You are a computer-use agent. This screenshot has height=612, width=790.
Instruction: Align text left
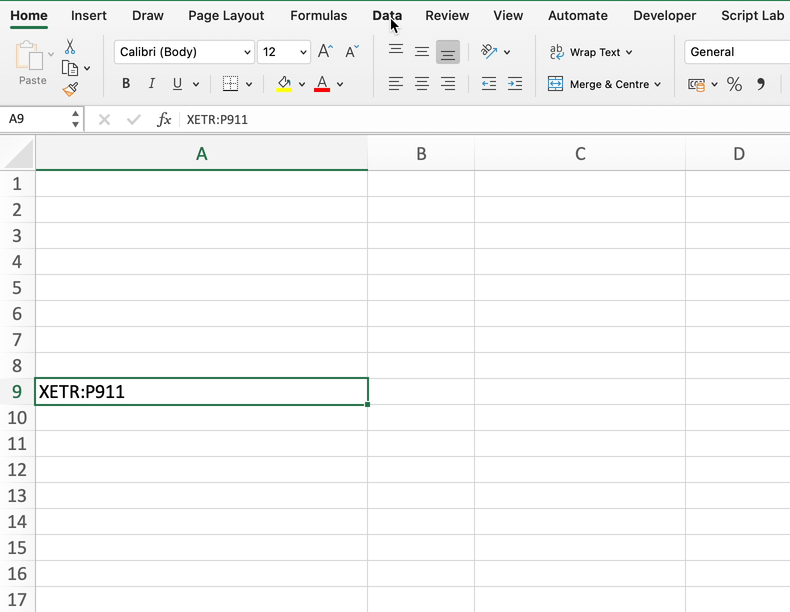(396, 84)
